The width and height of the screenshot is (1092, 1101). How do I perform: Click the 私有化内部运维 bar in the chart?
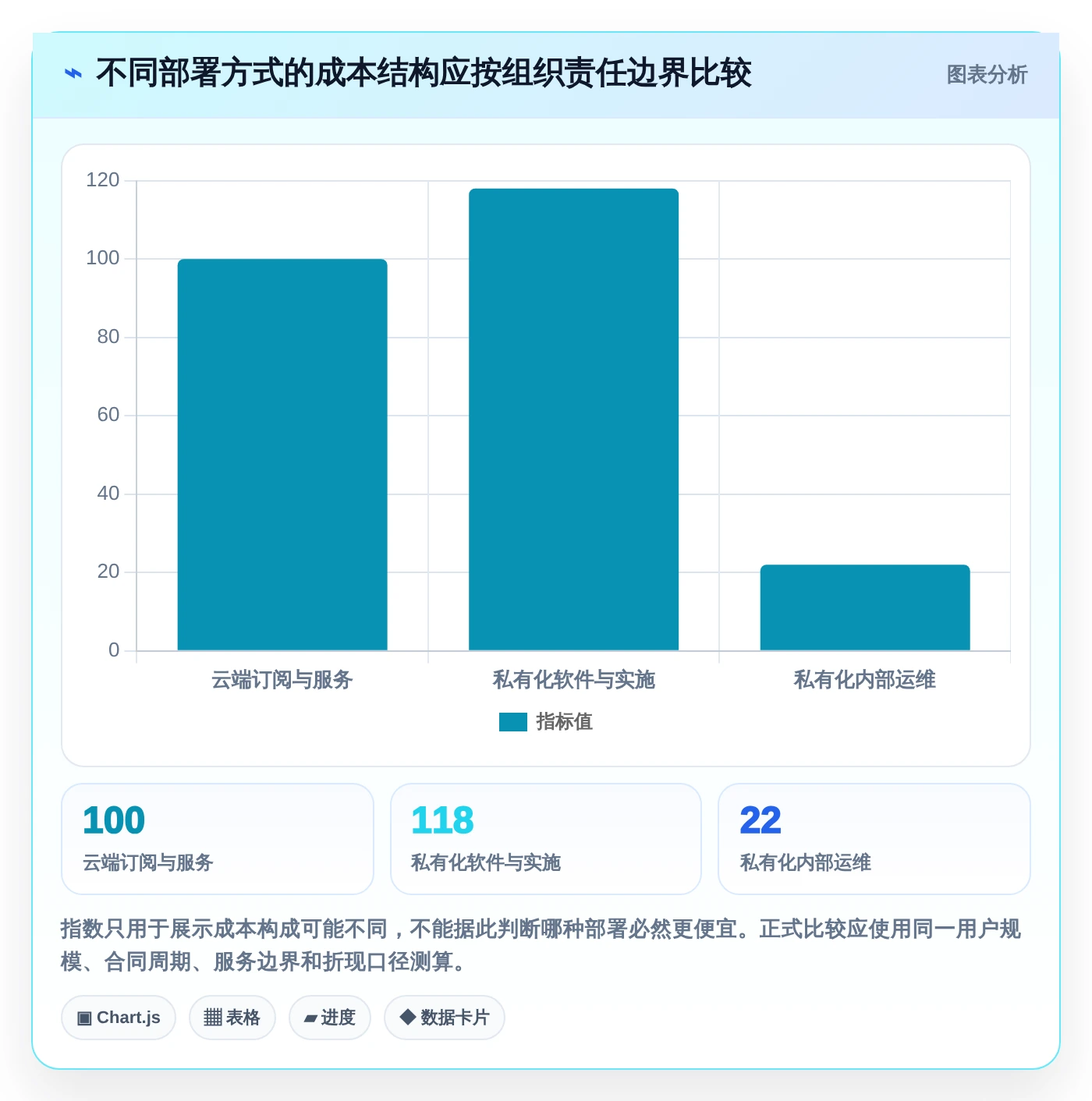click(x=865, y=607)
